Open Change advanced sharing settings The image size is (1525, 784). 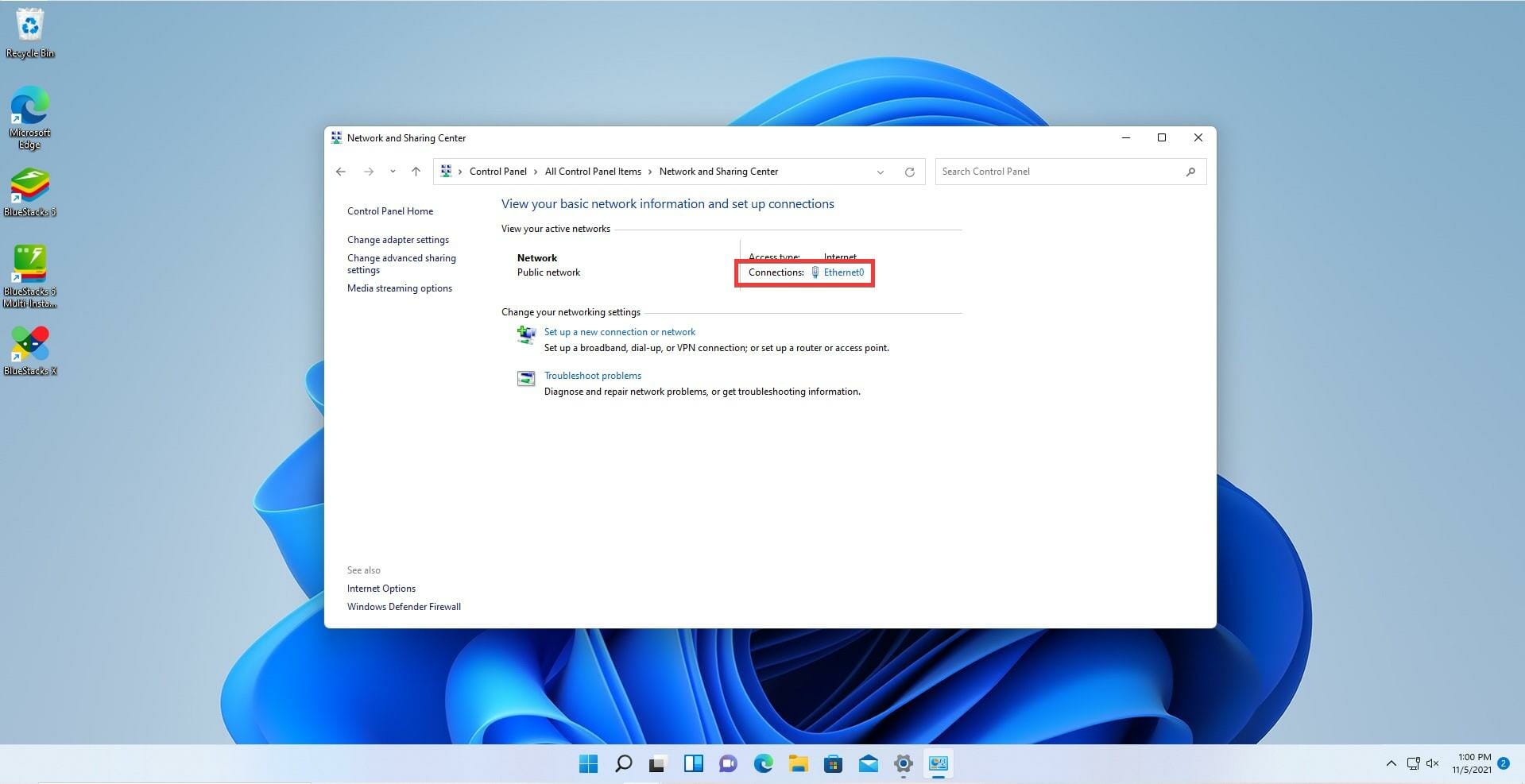point(401,264)
